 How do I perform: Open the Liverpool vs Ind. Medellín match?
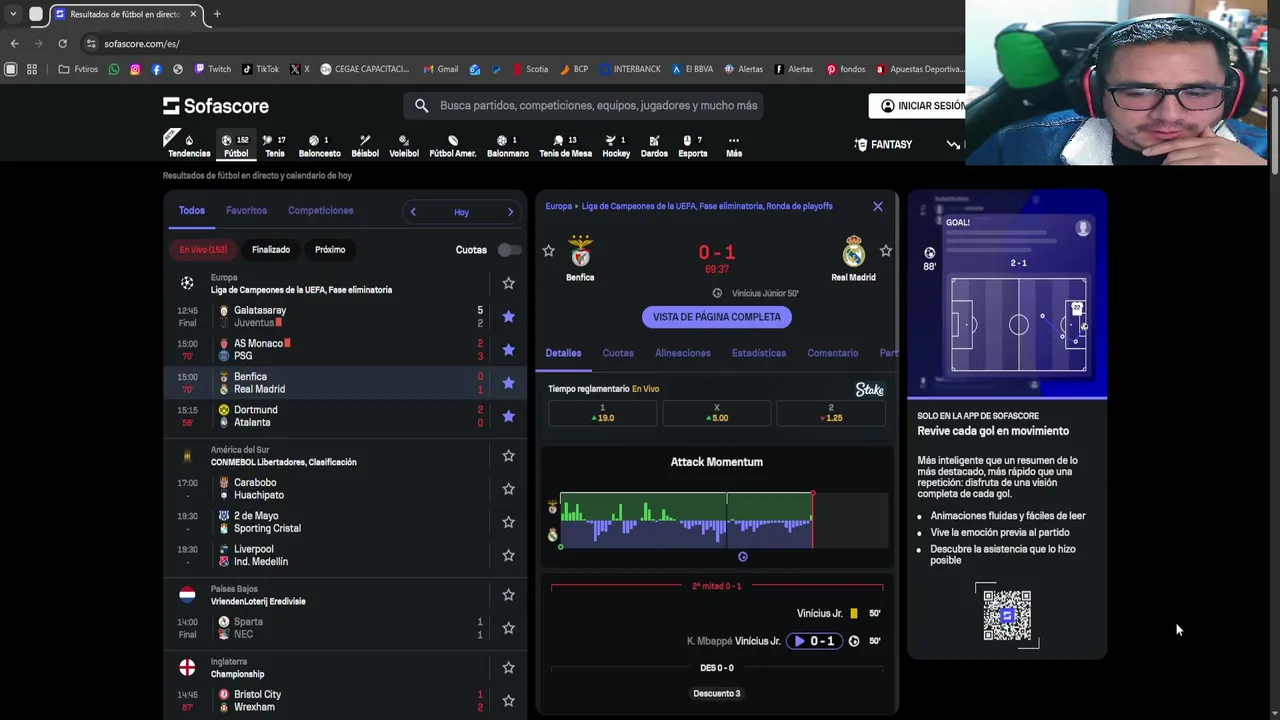coord(345,555)
